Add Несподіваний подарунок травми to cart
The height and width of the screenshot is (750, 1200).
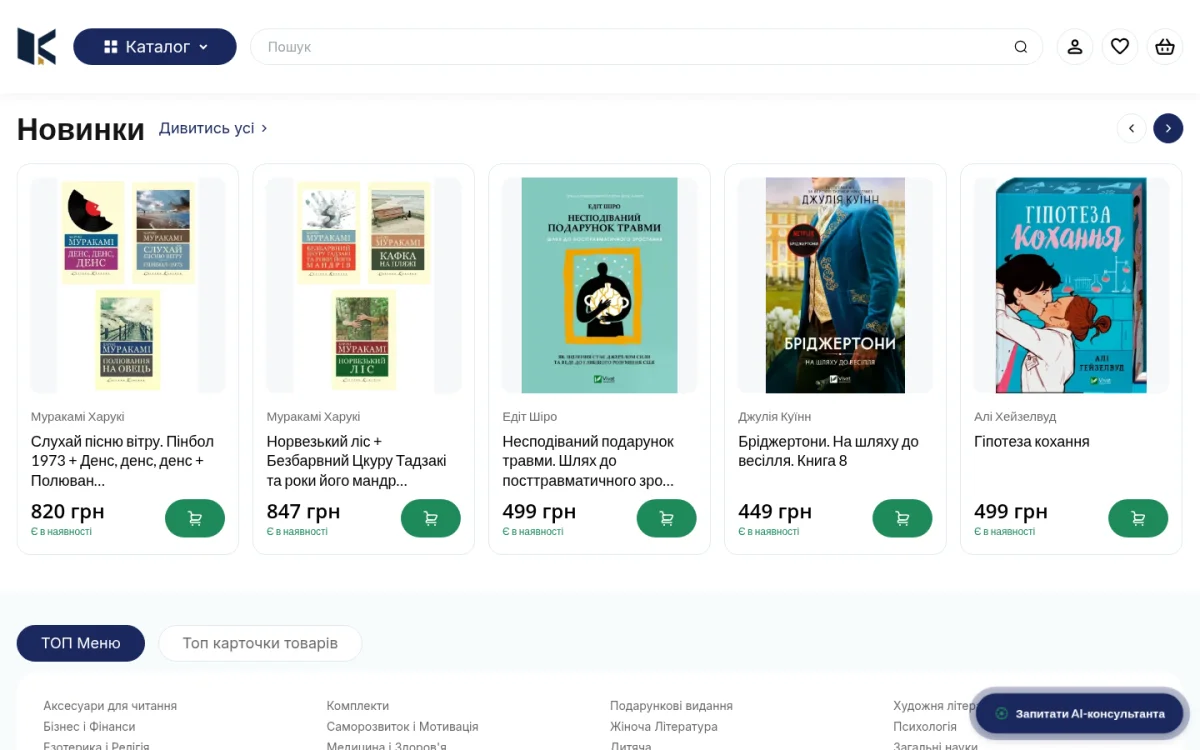[x=667, y=518]
